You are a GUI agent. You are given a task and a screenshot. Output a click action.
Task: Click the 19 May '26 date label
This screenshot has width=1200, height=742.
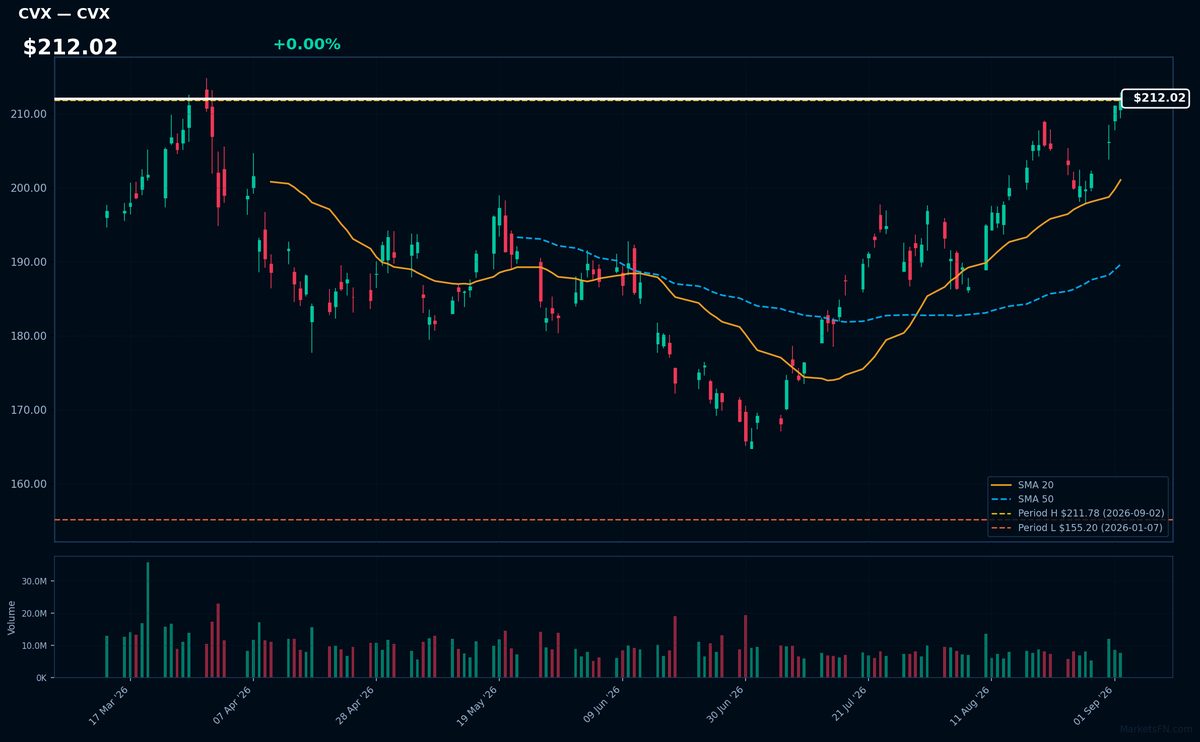click(479, 705)
